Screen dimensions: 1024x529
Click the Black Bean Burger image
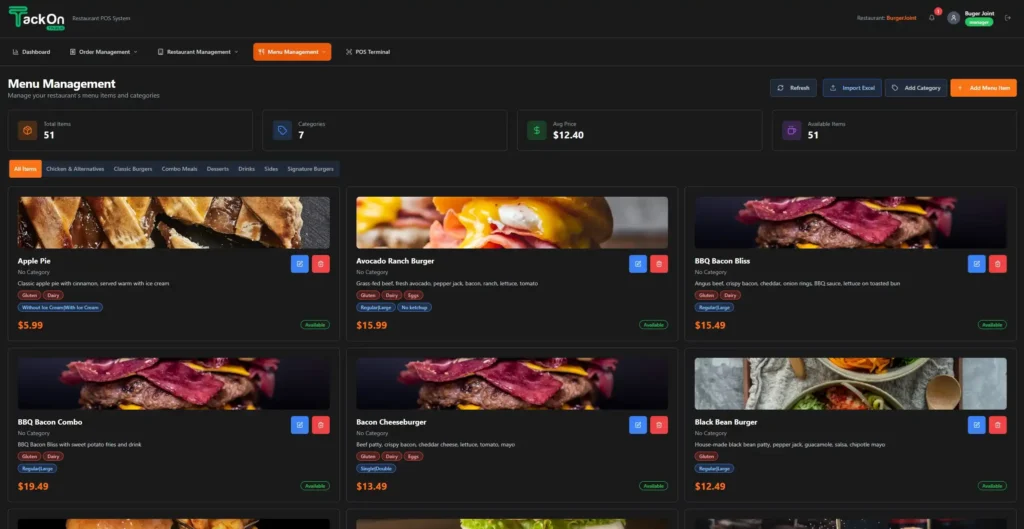point(851,384)
